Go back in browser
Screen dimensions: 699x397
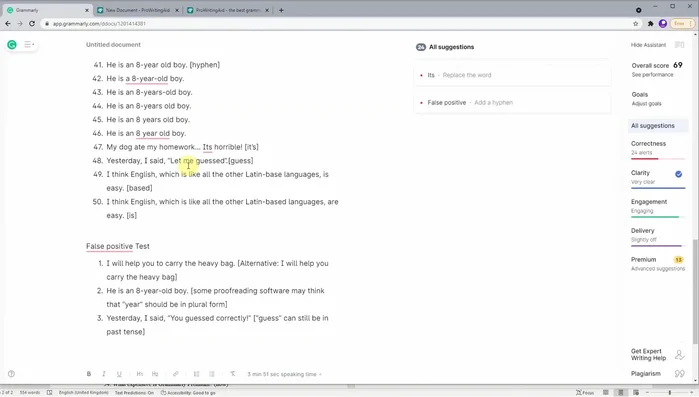pyautogui.click(x=8, y=24)
